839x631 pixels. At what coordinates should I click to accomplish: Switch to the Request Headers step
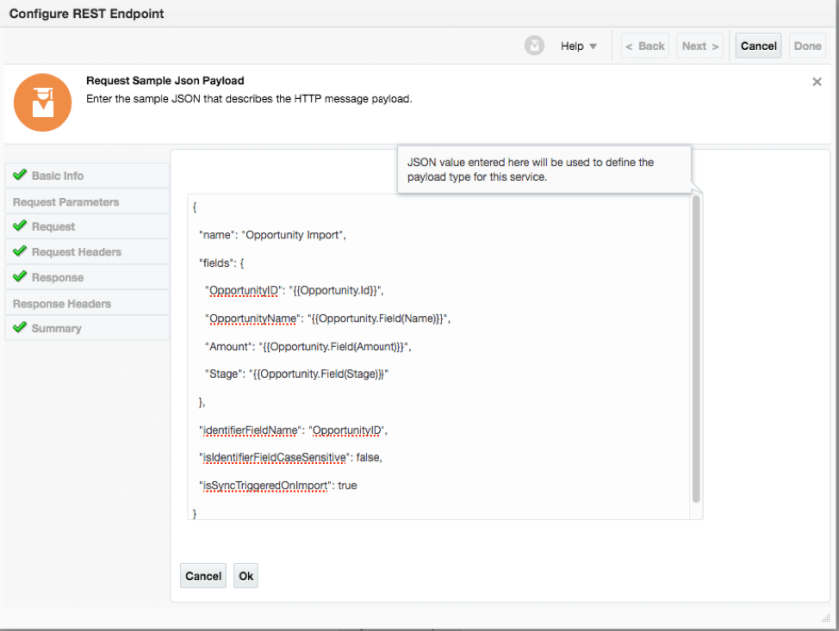[x=76, y=253]
